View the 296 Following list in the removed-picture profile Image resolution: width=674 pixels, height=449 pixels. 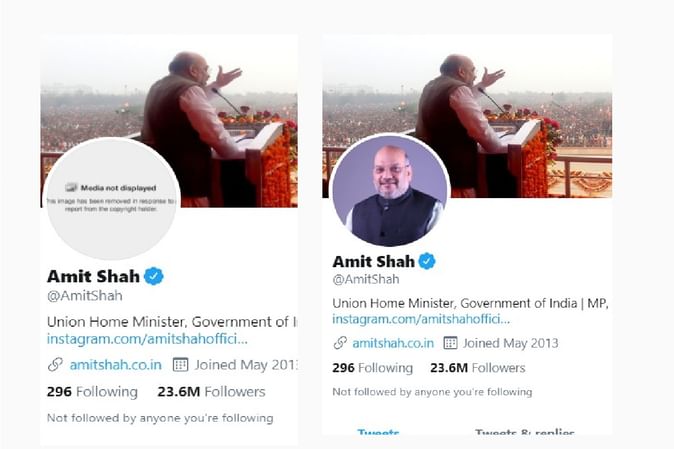[92, 392]
